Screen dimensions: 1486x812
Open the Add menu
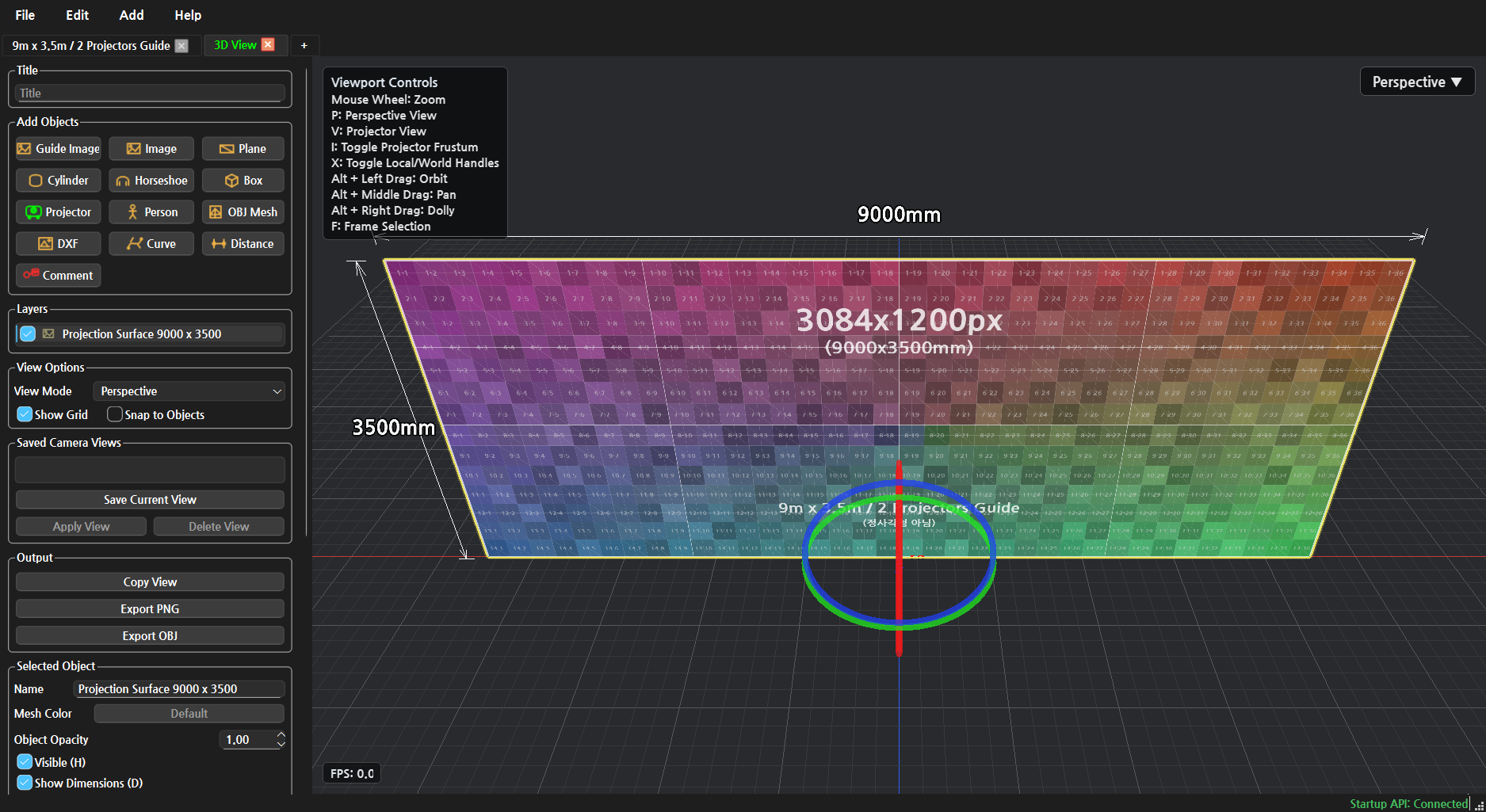pyautogui.click(x=132, y=15)
